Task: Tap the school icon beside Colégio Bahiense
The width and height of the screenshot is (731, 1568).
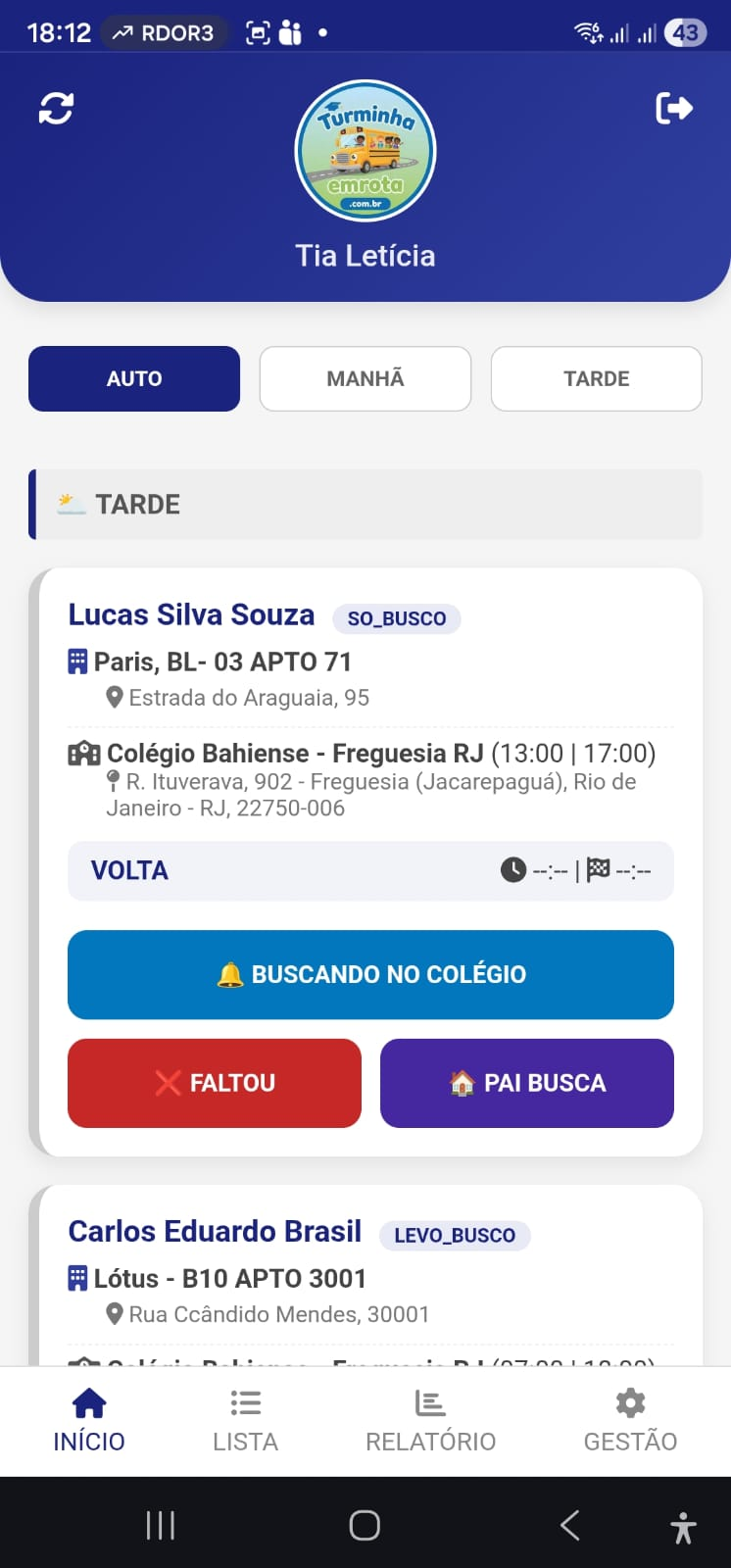Action: tap(83, 754)
